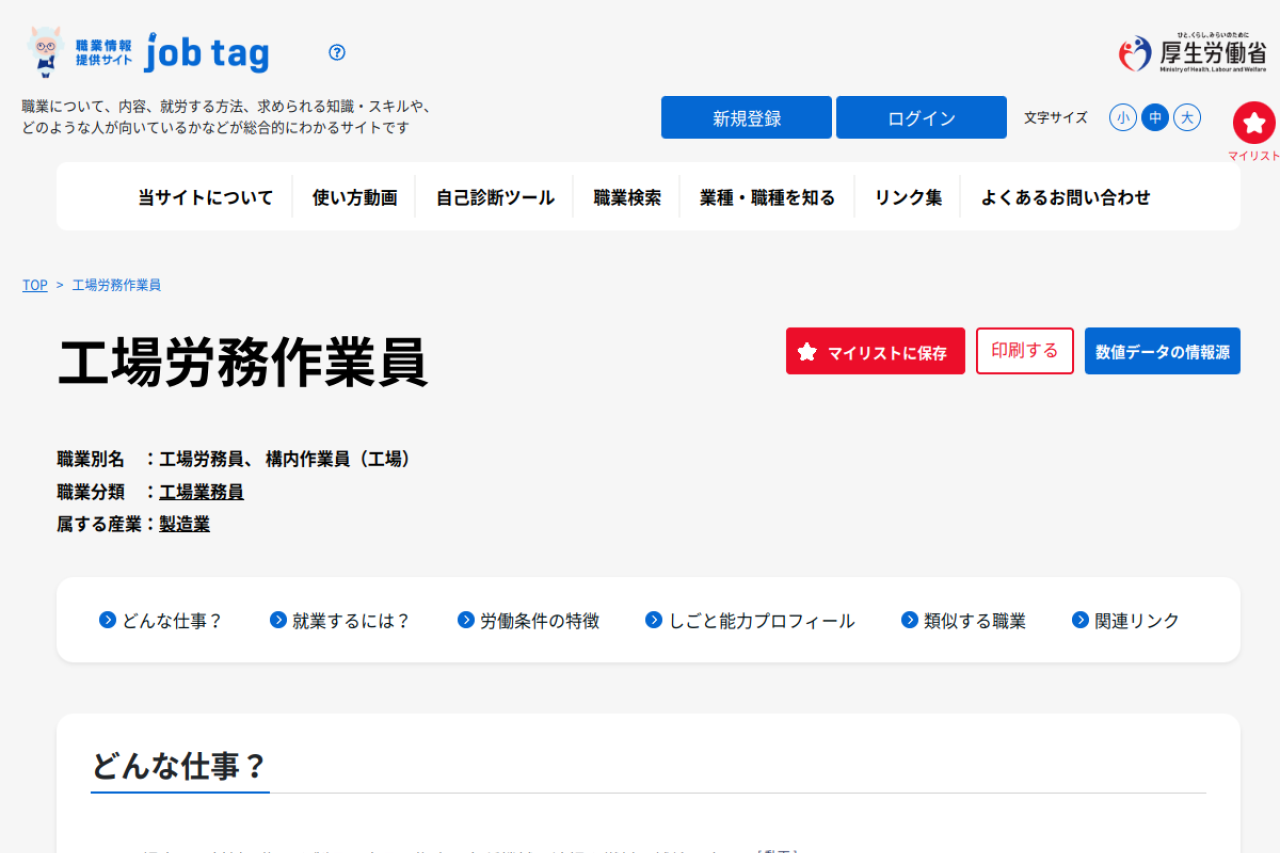The width and height of the screenshot is (1280, 853).
Task: Go to TOP breadcrumb link
Action: pyautogui.click(x=35, y=285)
